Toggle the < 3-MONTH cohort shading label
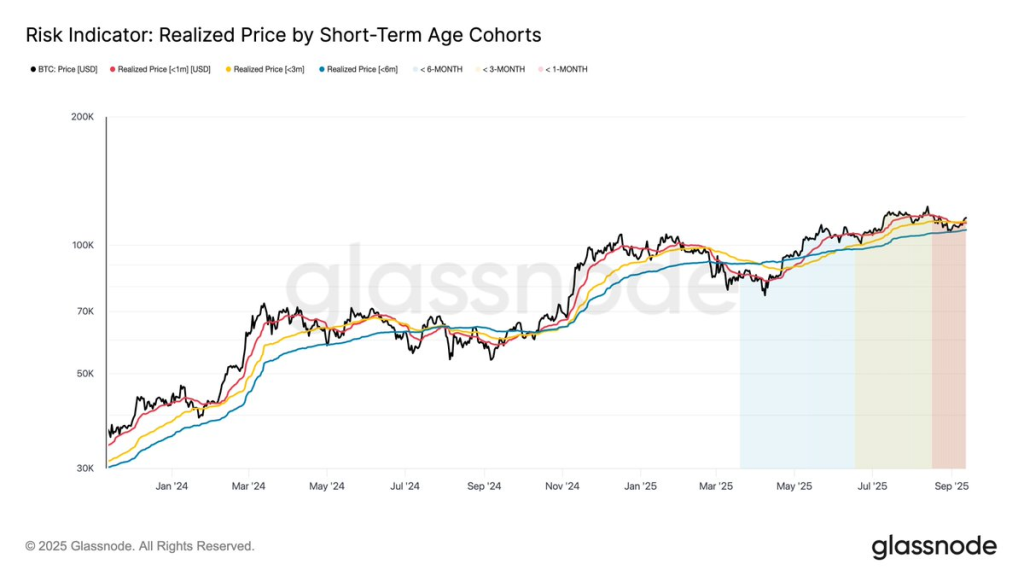Image resolution: width=1024 pixels, height=576 pixels. tap(505, 69)
